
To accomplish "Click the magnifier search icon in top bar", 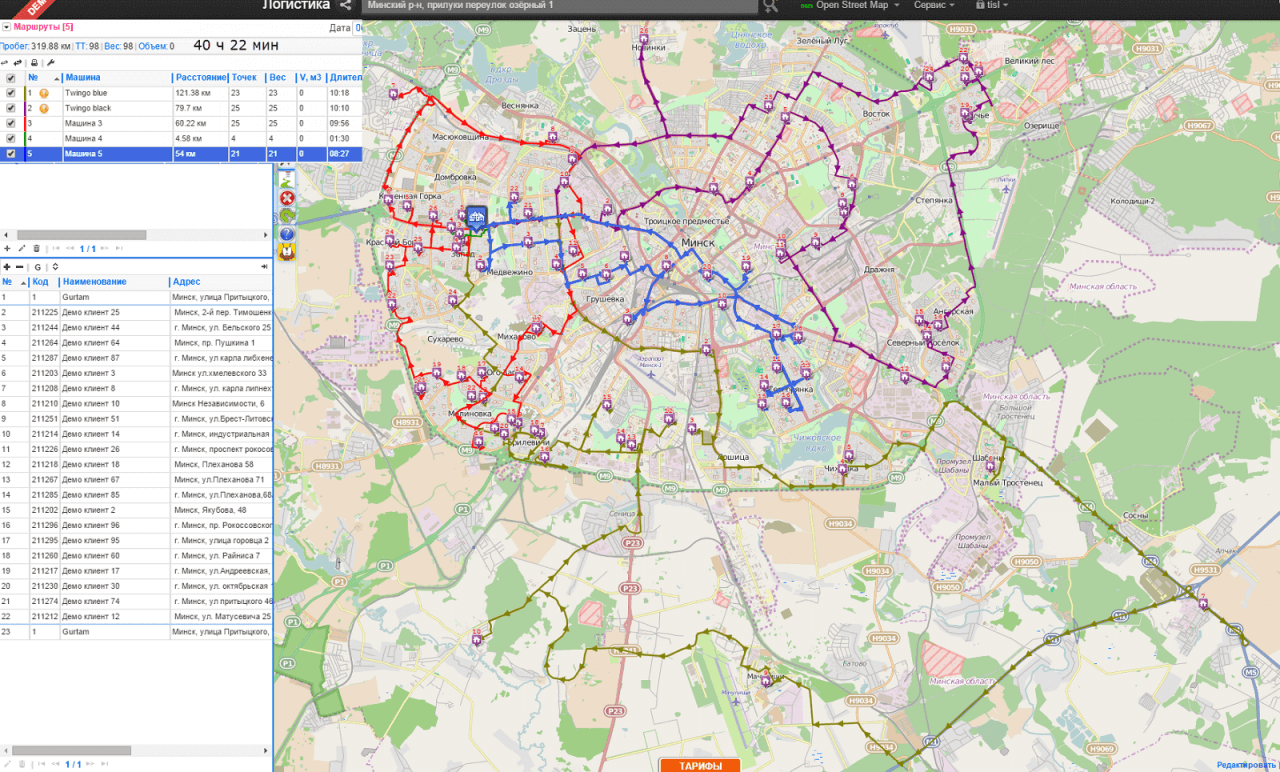I will click(770, 6).
